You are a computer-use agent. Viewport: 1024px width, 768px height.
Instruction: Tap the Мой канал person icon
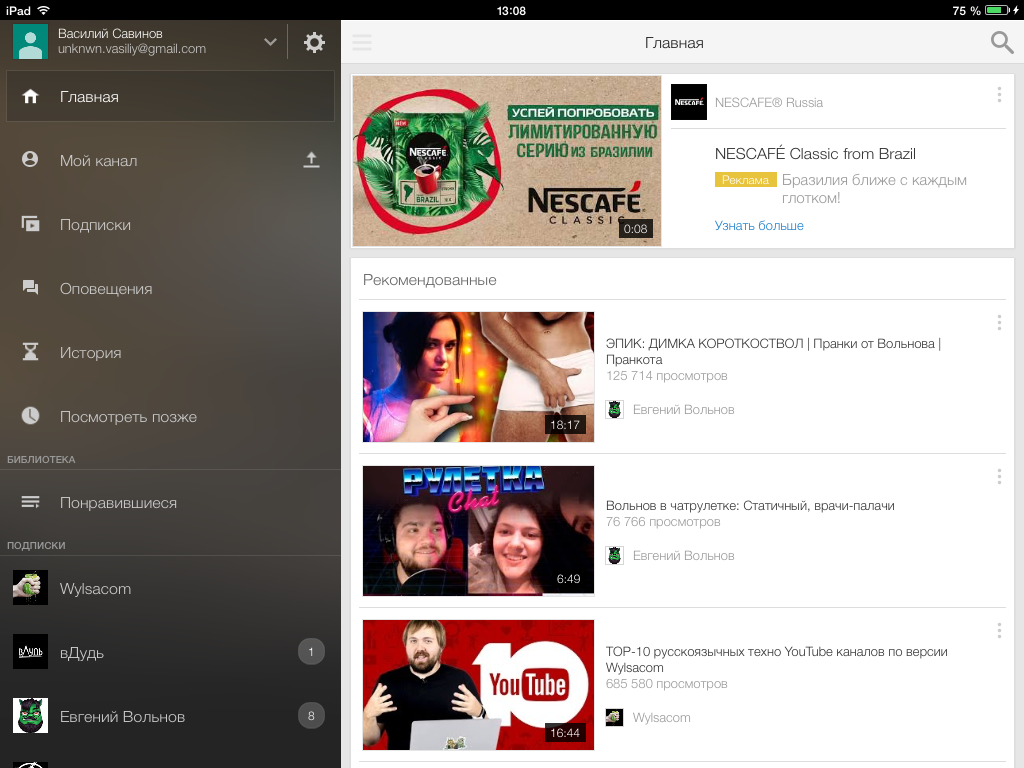coord(30,159)
